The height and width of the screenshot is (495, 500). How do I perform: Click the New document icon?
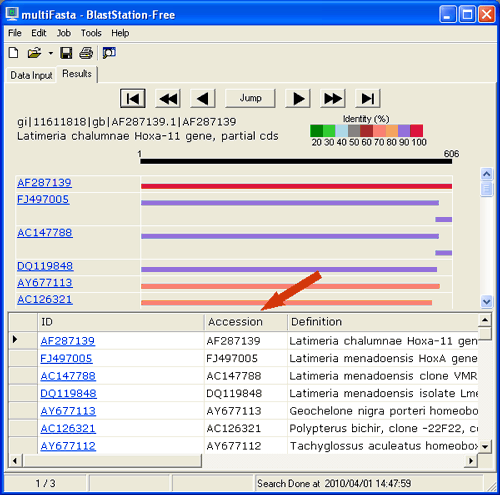tap(14, 53)
